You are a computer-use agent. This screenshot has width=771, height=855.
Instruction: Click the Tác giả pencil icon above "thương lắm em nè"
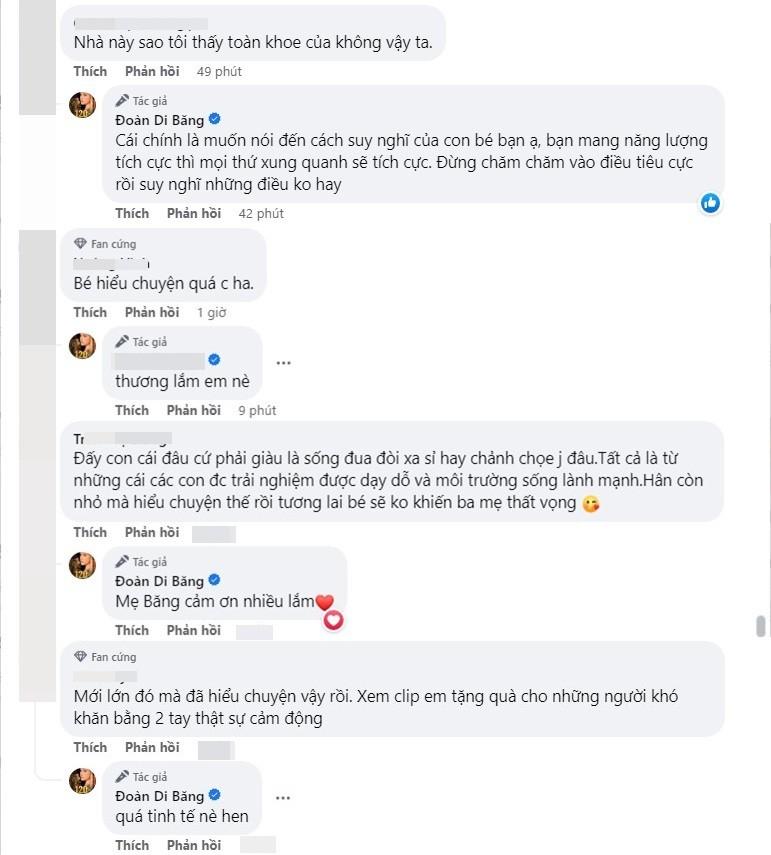122,341
